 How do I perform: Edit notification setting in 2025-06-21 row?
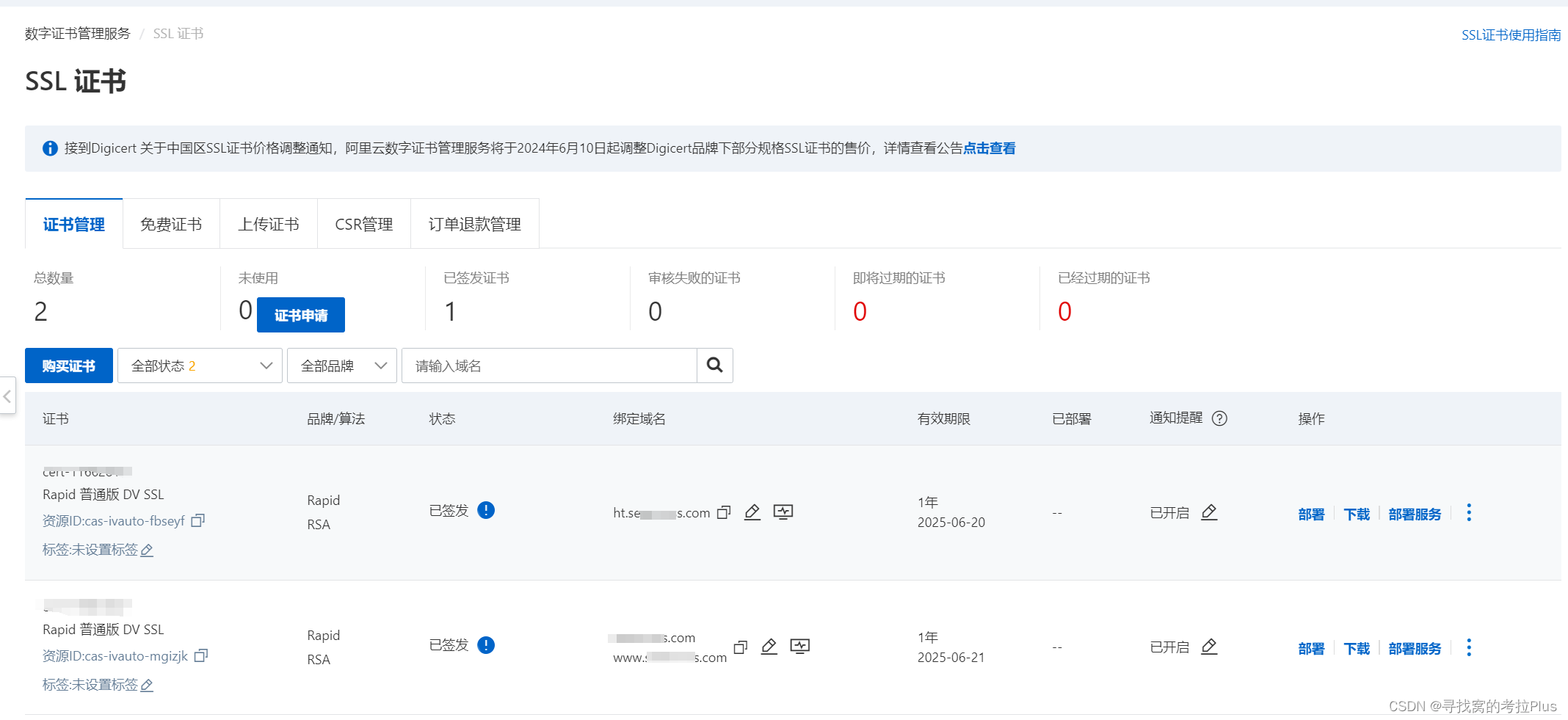[x=1209, y=647]
